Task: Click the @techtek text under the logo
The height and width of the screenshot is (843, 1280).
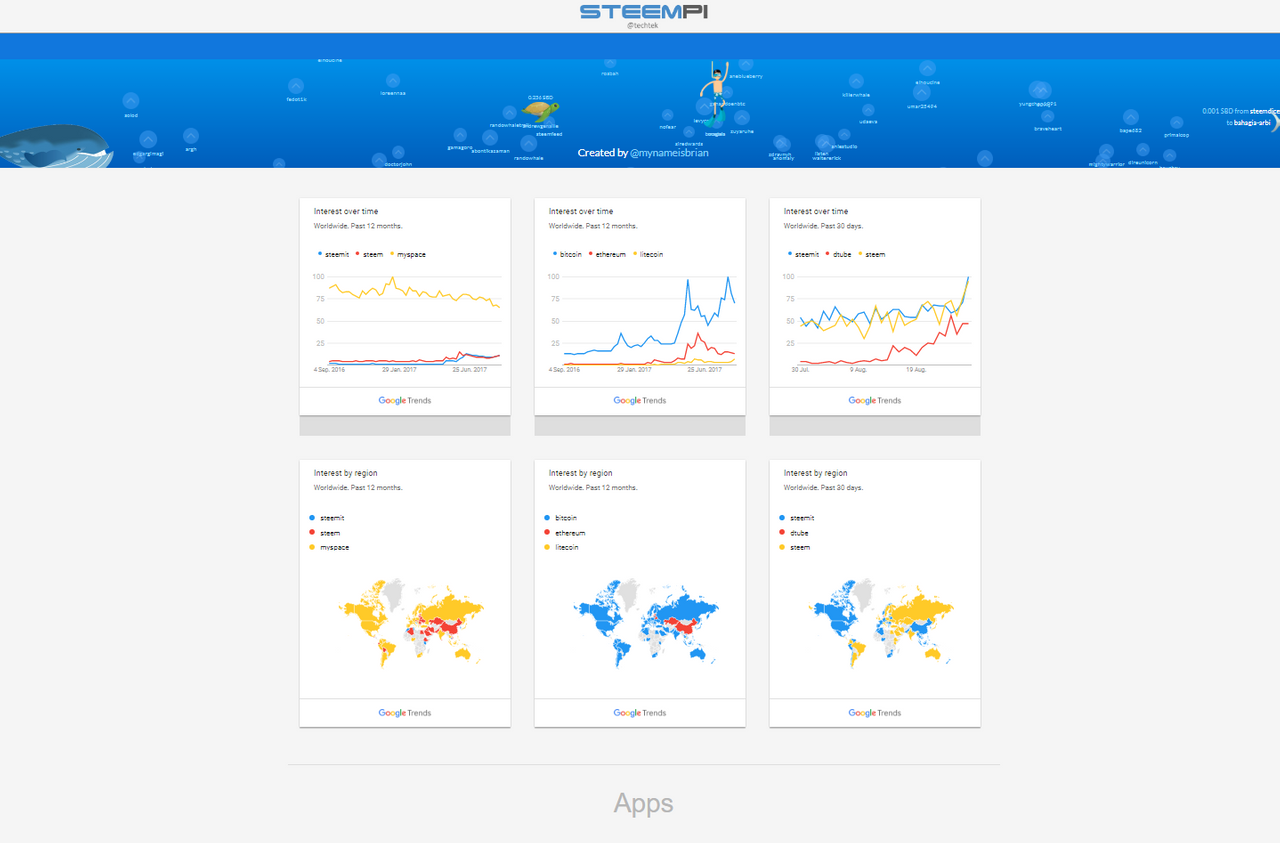Action: (x=643, y=25)
